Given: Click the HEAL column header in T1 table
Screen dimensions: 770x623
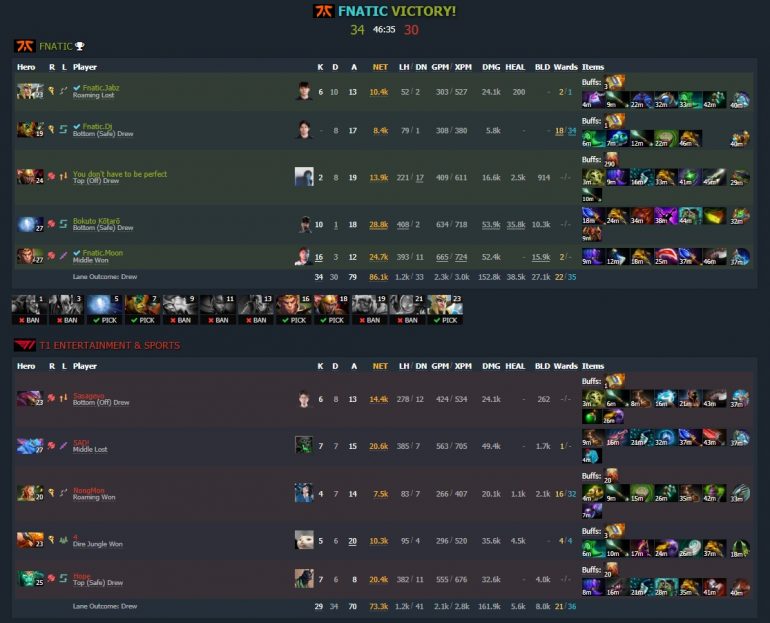Looking at the screenshot, I should coord(515,366).
